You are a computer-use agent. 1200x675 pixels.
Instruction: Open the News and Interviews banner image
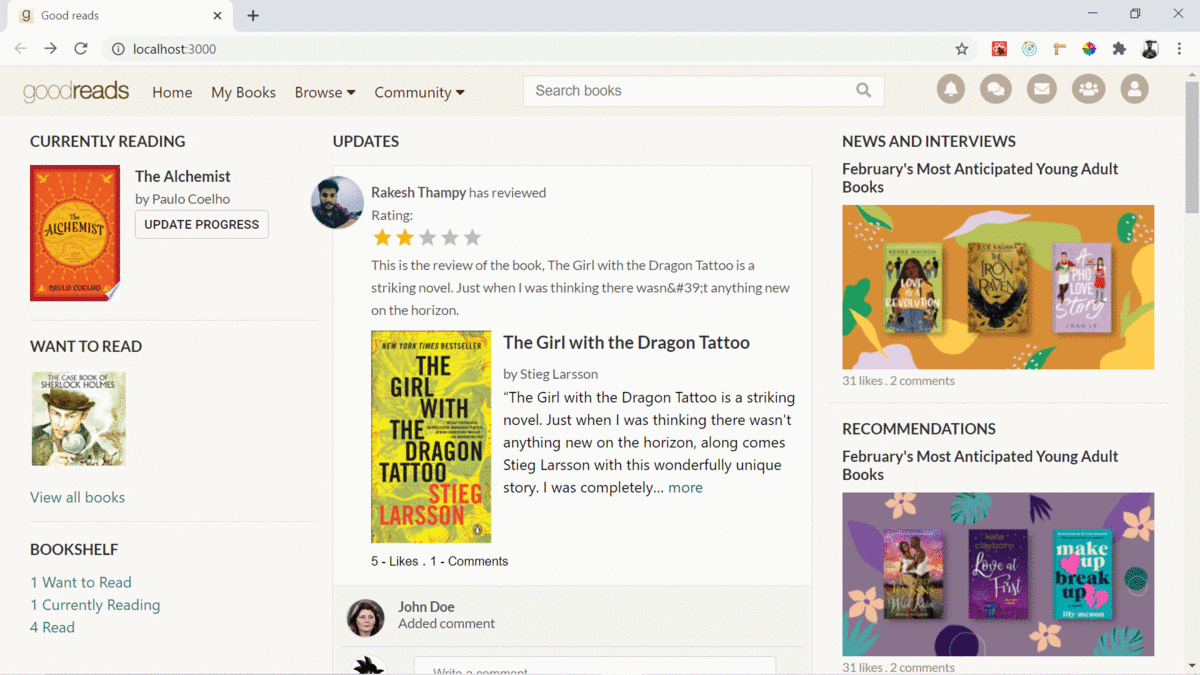998,287
